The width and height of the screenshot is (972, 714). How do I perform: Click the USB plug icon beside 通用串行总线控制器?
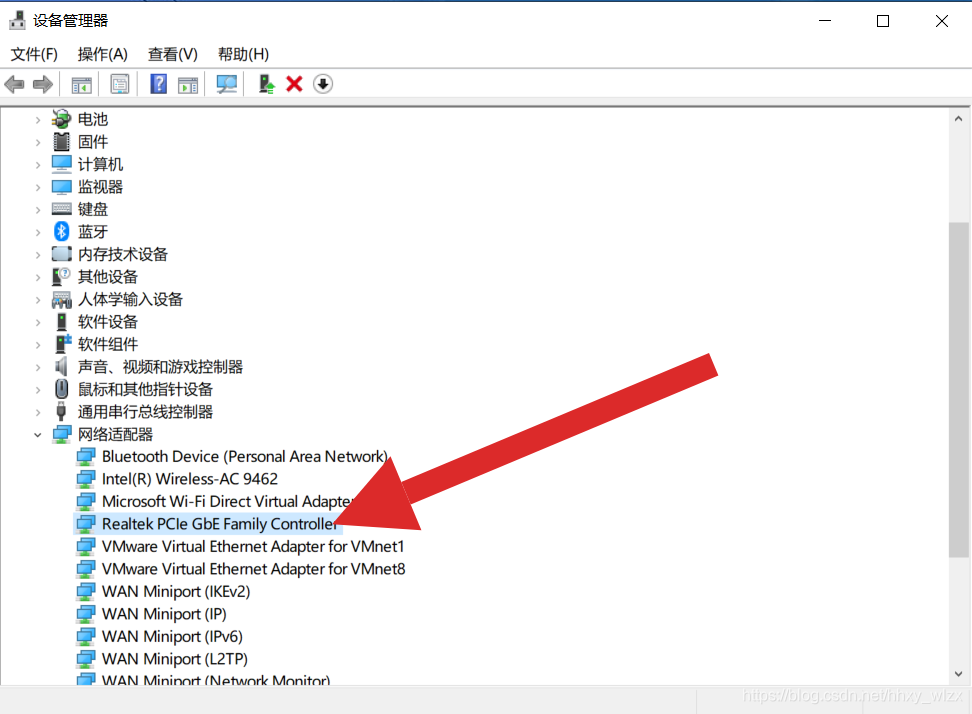tap(61, 411)
